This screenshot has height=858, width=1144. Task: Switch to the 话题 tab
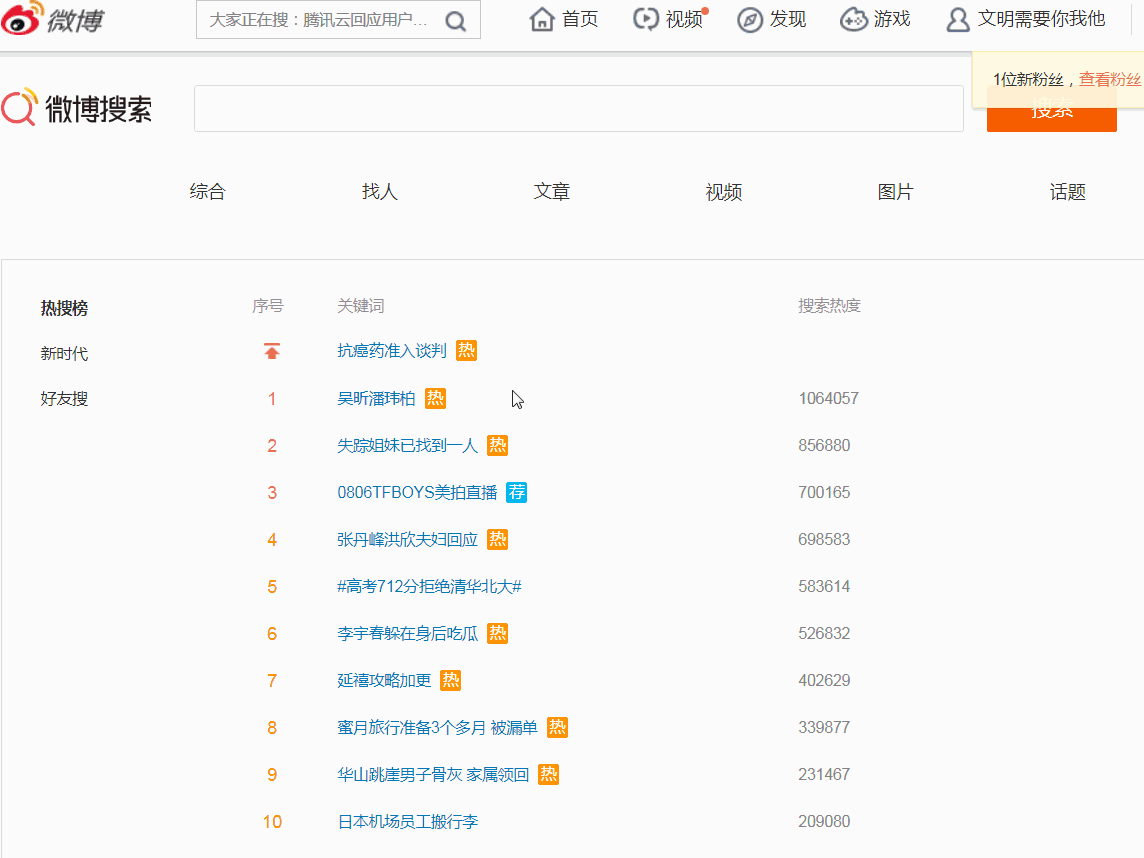pos(1068,192)
